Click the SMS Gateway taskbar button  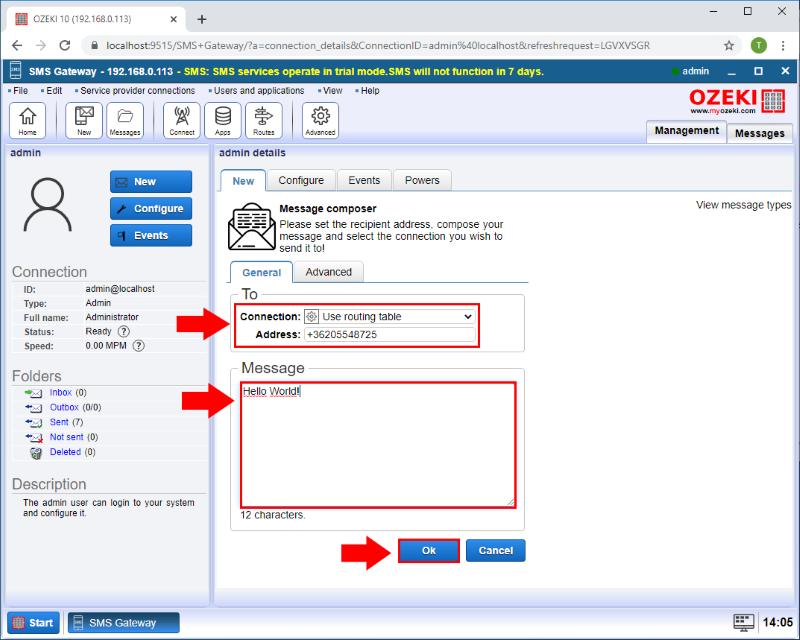click(123, 623)
